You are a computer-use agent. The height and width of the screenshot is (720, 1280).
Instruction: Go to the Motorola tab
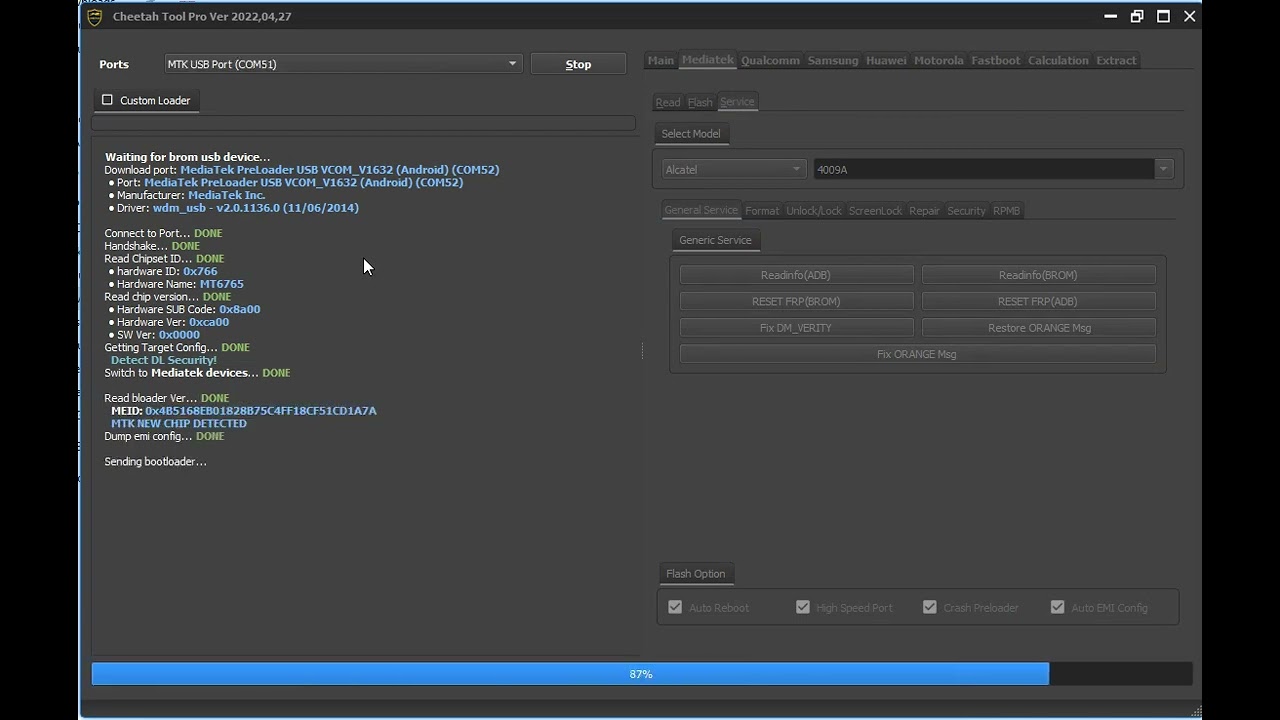pyautogui.click(x=938, y=60)
